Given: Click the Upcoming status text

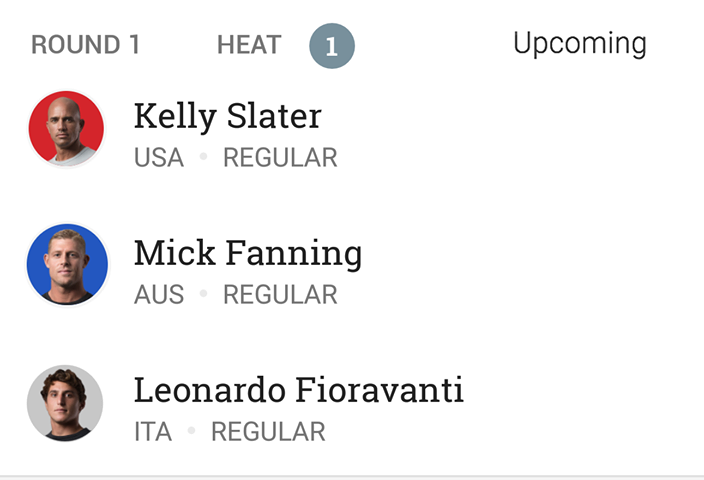Looking at the screenshot, I should tap(579, 43).
